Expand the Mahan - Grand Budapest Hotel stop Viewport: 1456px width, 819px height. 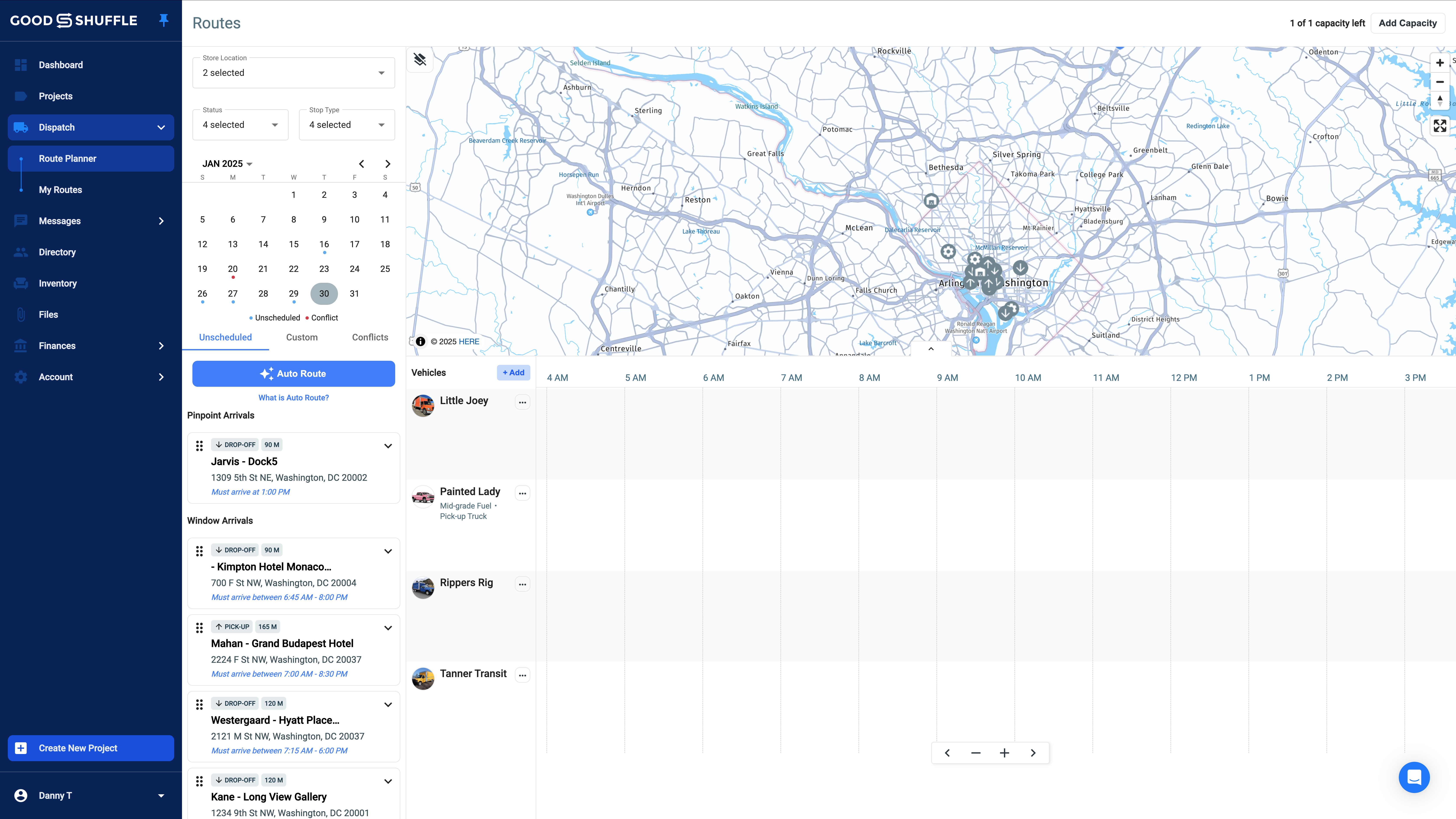tap(388, 628)
